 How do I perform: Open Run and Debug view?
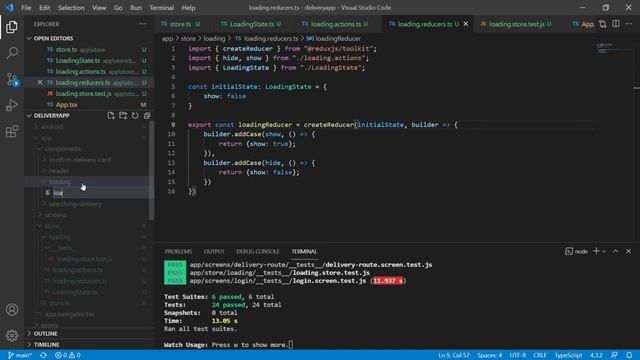[x=12, y=105]
